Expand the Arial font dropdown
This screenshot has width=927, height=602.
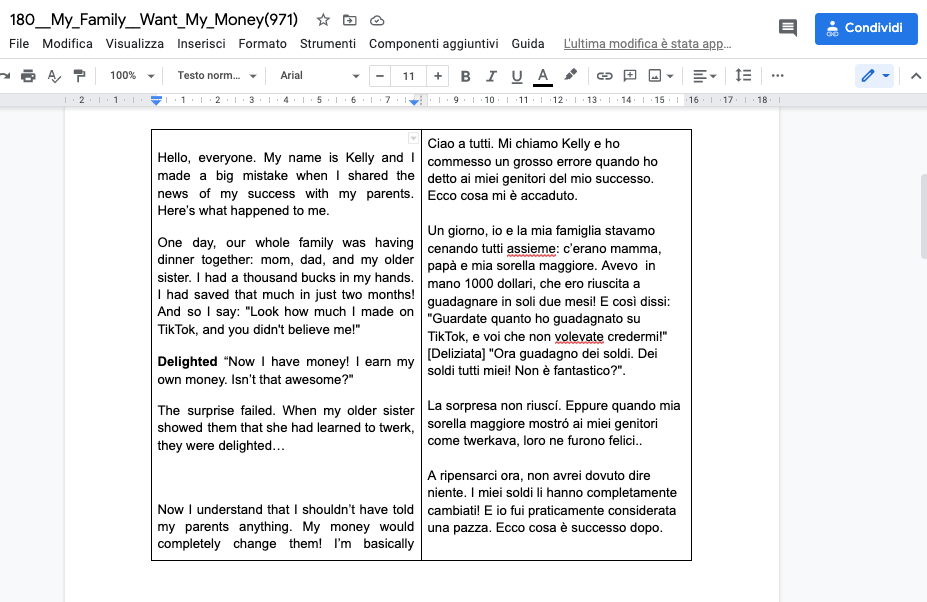click(319, 76)
